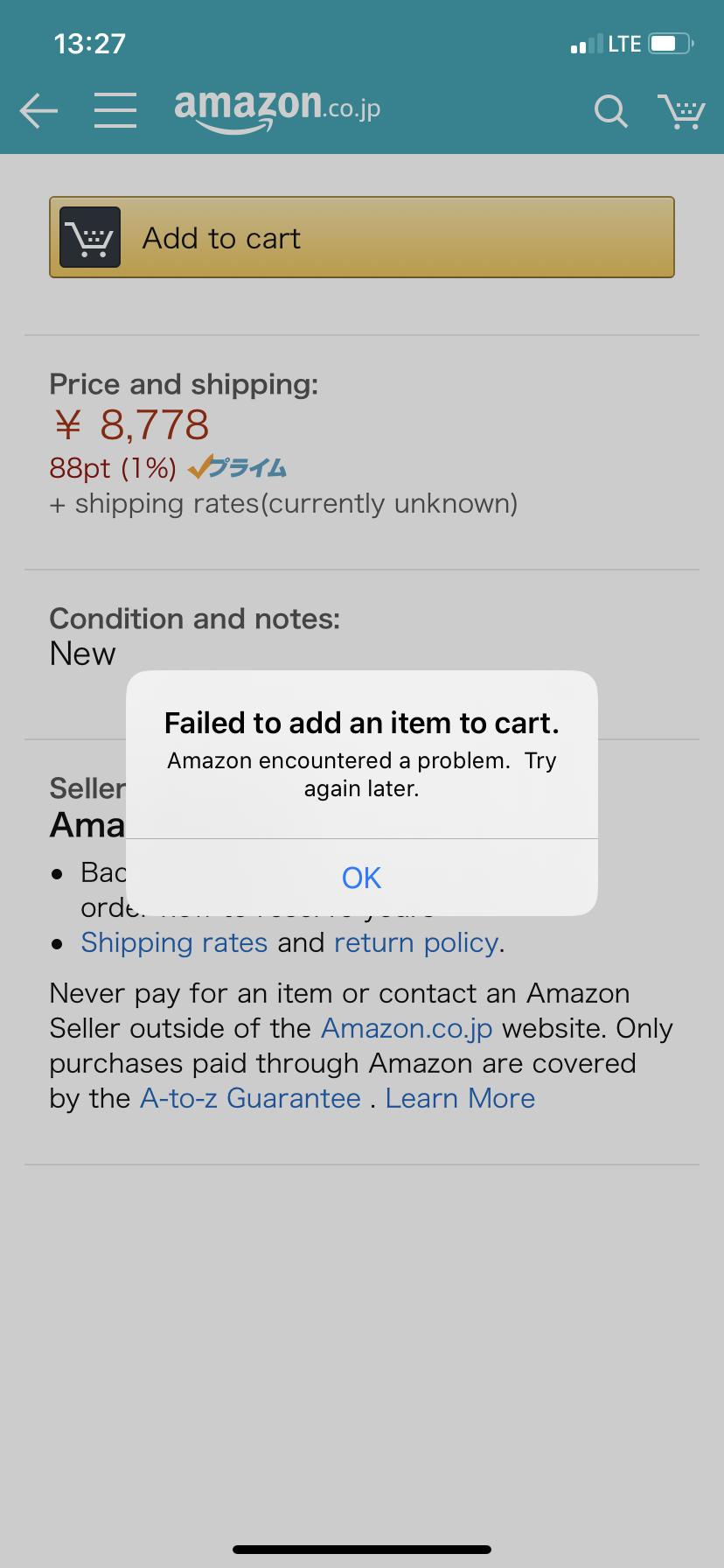Click the Learn More link
This screenshot has width=724, height=1568.
460,1098
